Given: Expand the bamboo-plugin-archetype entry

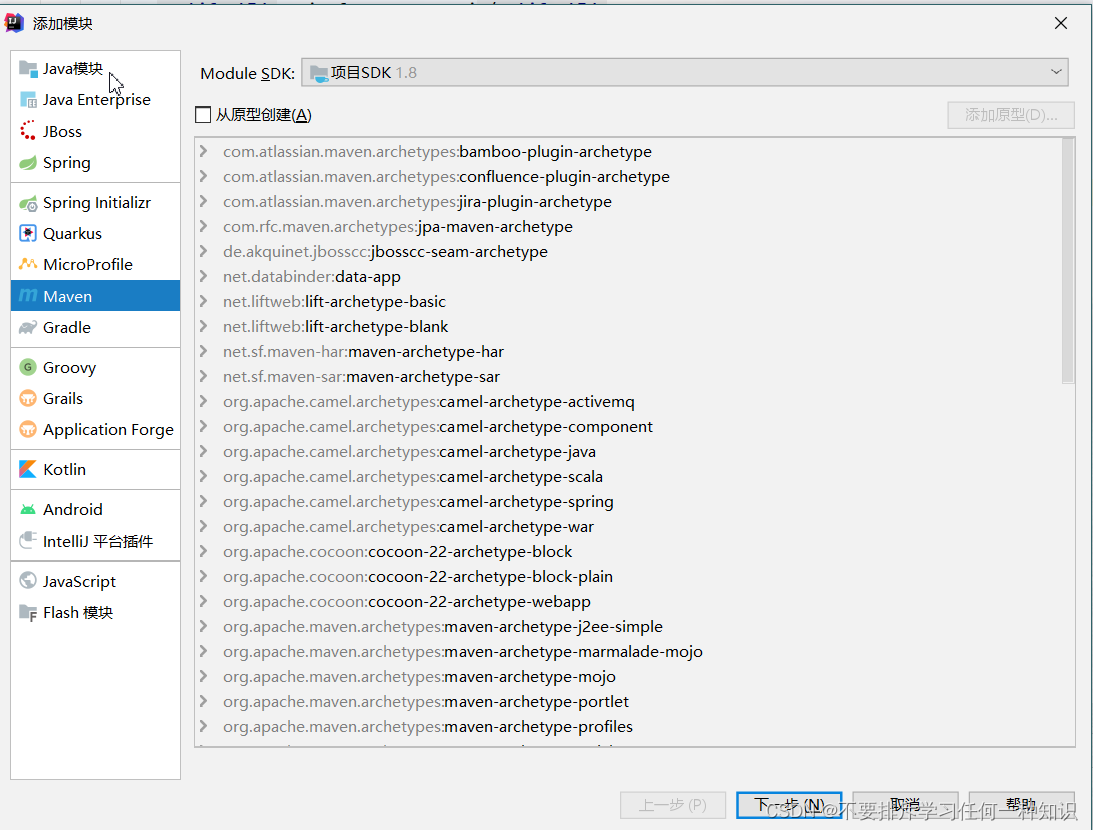Looking at the screenshot, I should [x=203, y=151].
